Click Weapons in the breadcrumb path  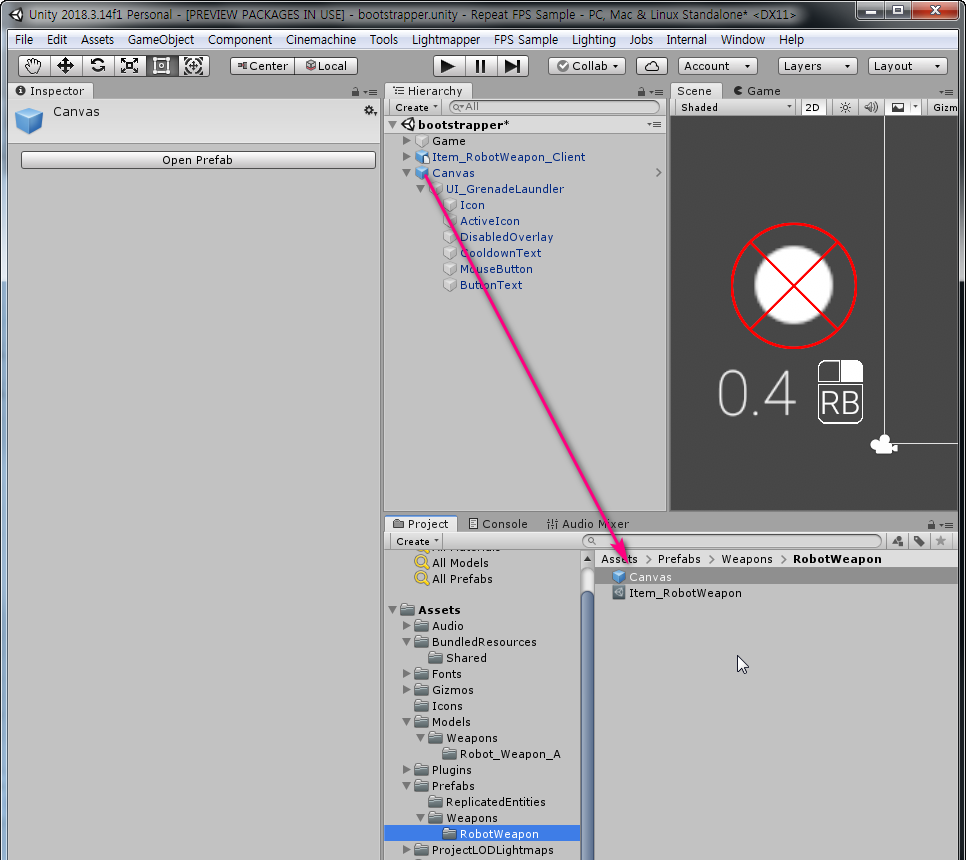[747, 559]
